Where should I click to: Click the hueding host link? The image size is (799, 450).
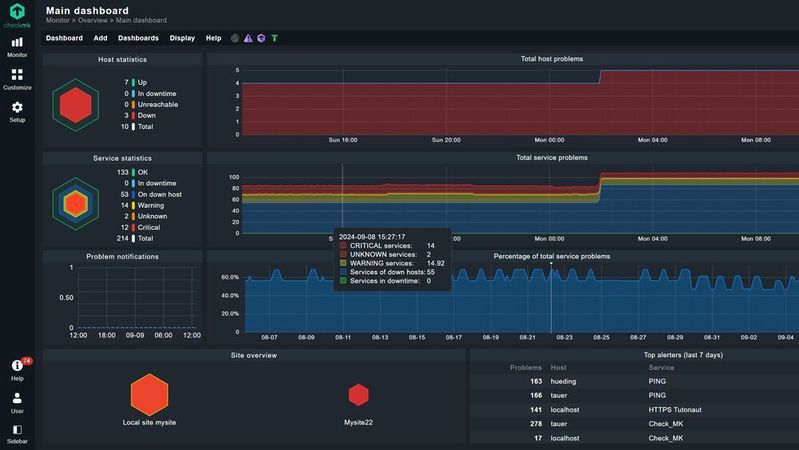[x=564, y=381]
